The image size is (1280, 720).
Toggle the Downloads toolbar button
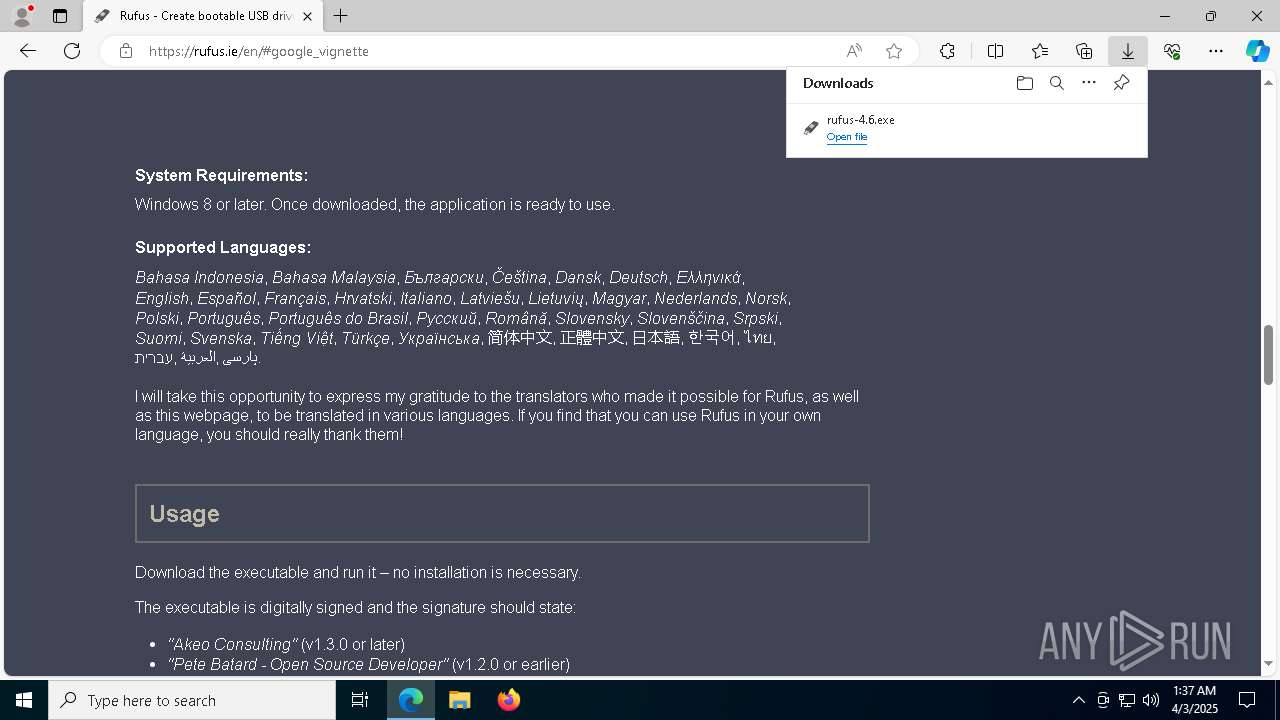pyautogui.click(x=1128, y=51)
